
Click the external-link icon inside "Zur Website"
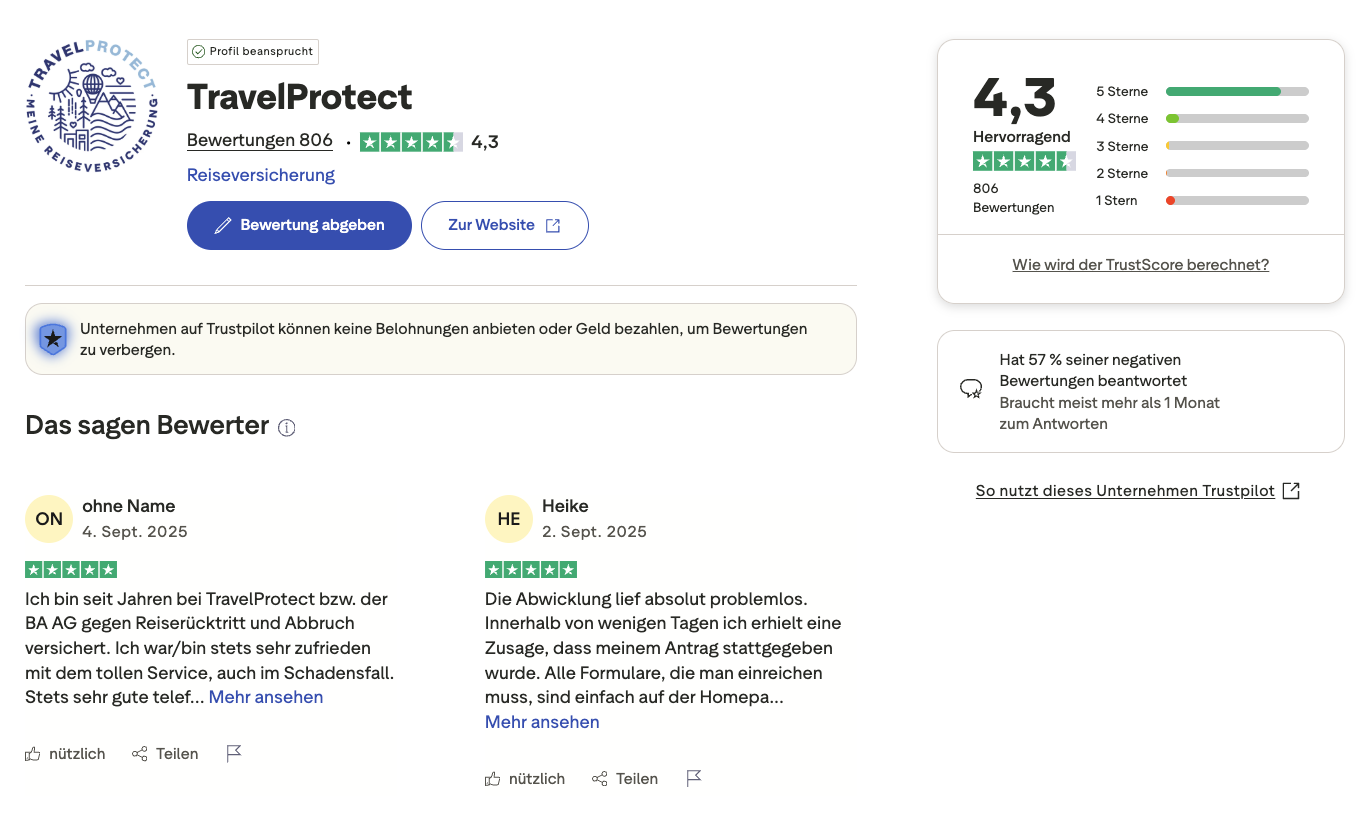click(x=553, y=225)
